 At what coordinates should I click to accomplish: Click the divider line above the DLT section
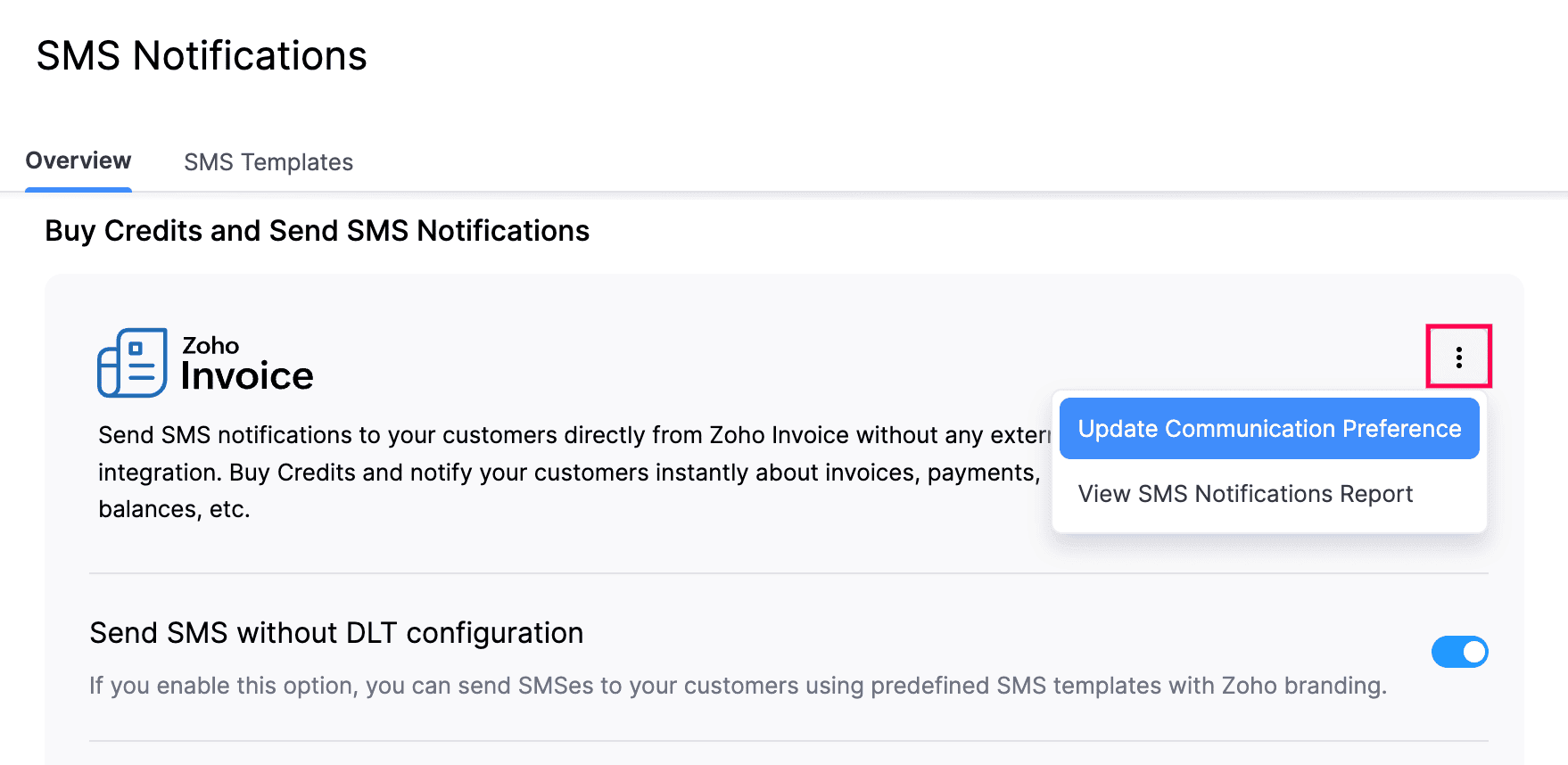pyautogui.click(x=788, y=573)
